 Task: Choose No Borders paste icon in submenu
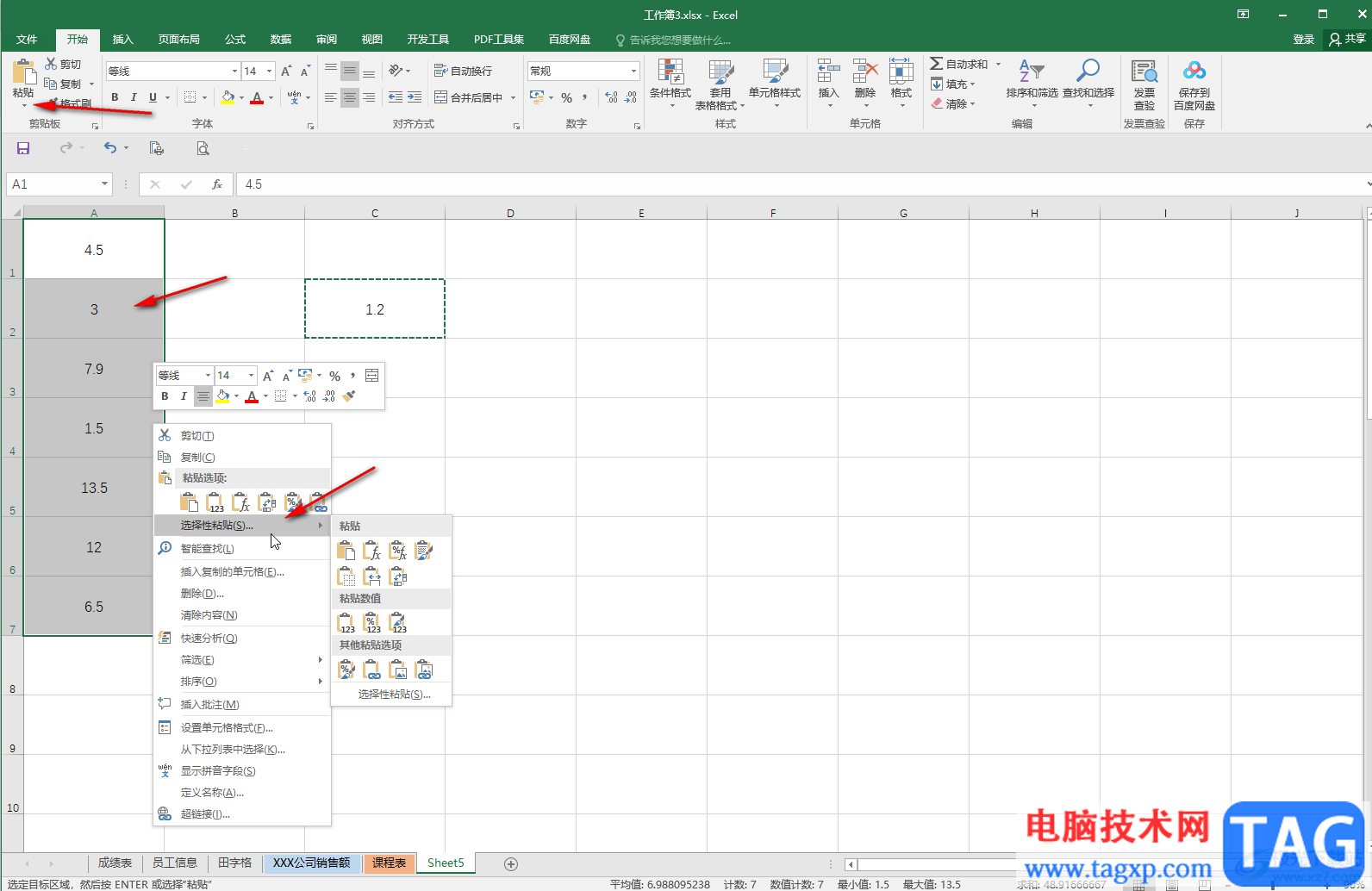[x=346, y=576]
